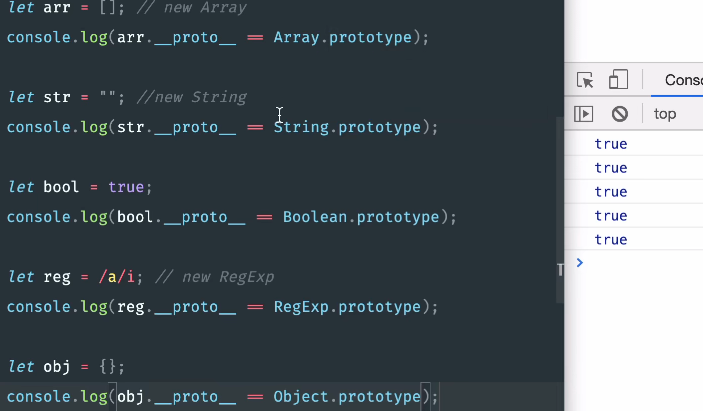The image size is (703, 411).
Task: Open the top context dropdown
Action: pyautogui.click(x=665, y=114)
